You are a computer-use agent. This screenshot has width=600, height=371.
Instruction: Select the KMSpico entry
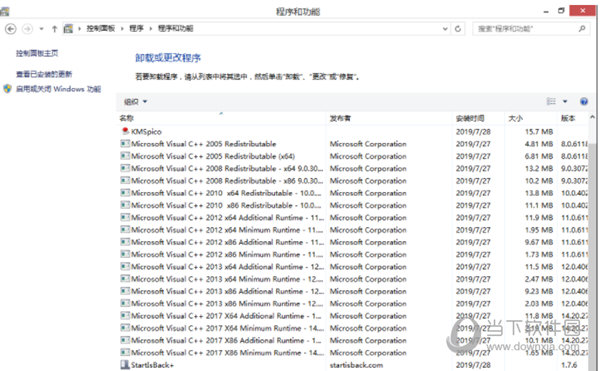(146, 132)
